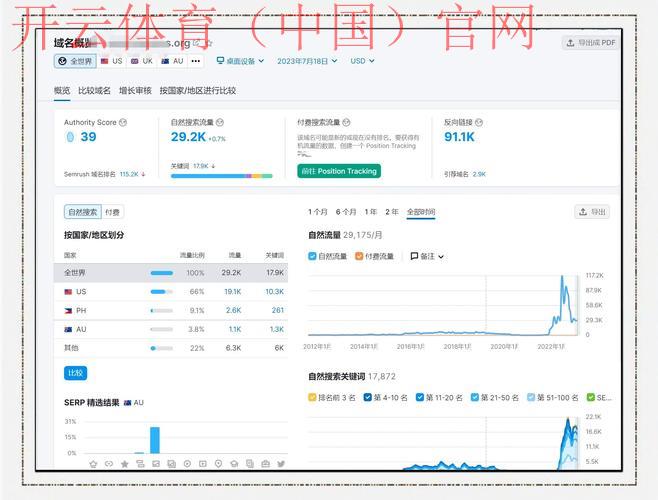658x500 pixels.
Task: Switch to the 按国家/地区进行比较 tab
Action: [x=198, y=90]
